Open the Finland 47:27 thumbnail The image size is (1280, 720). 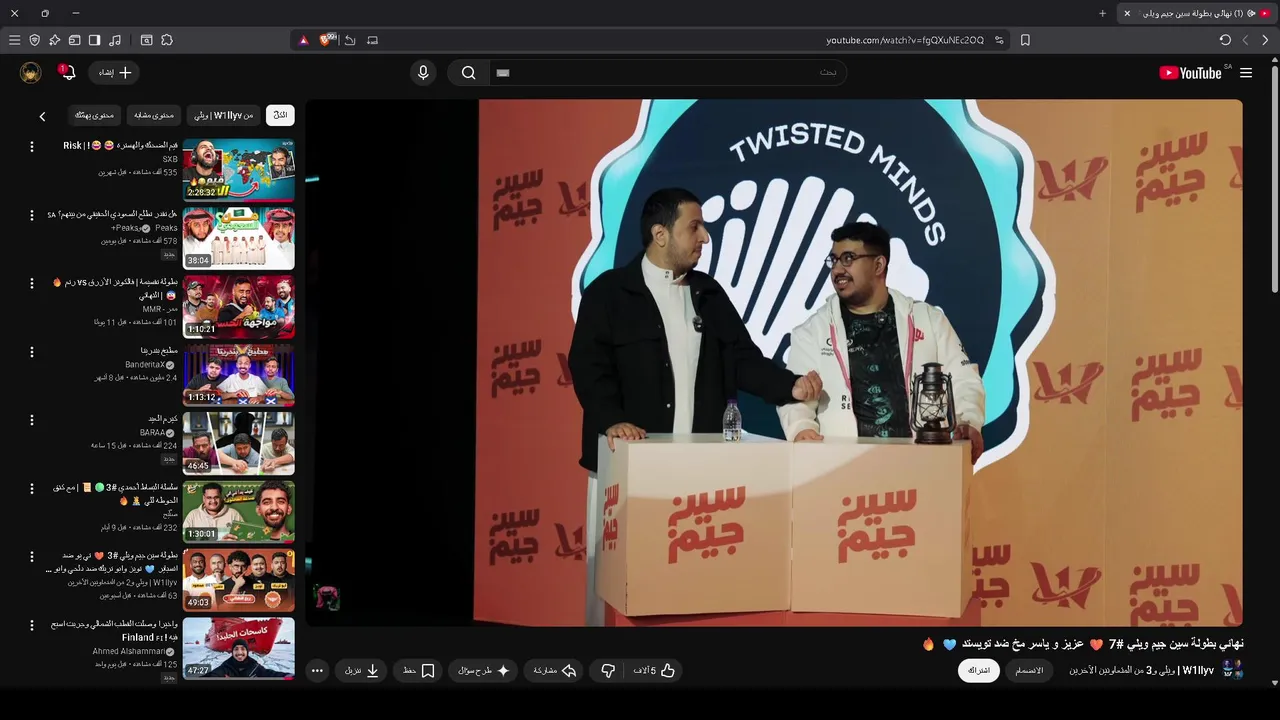pos(239,648)
